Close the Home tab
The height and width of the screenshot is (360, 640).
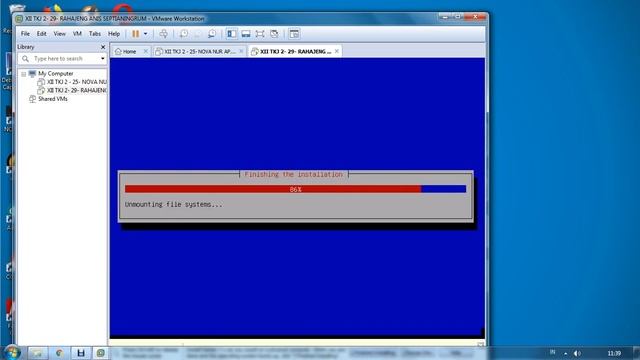pos(146,51)
